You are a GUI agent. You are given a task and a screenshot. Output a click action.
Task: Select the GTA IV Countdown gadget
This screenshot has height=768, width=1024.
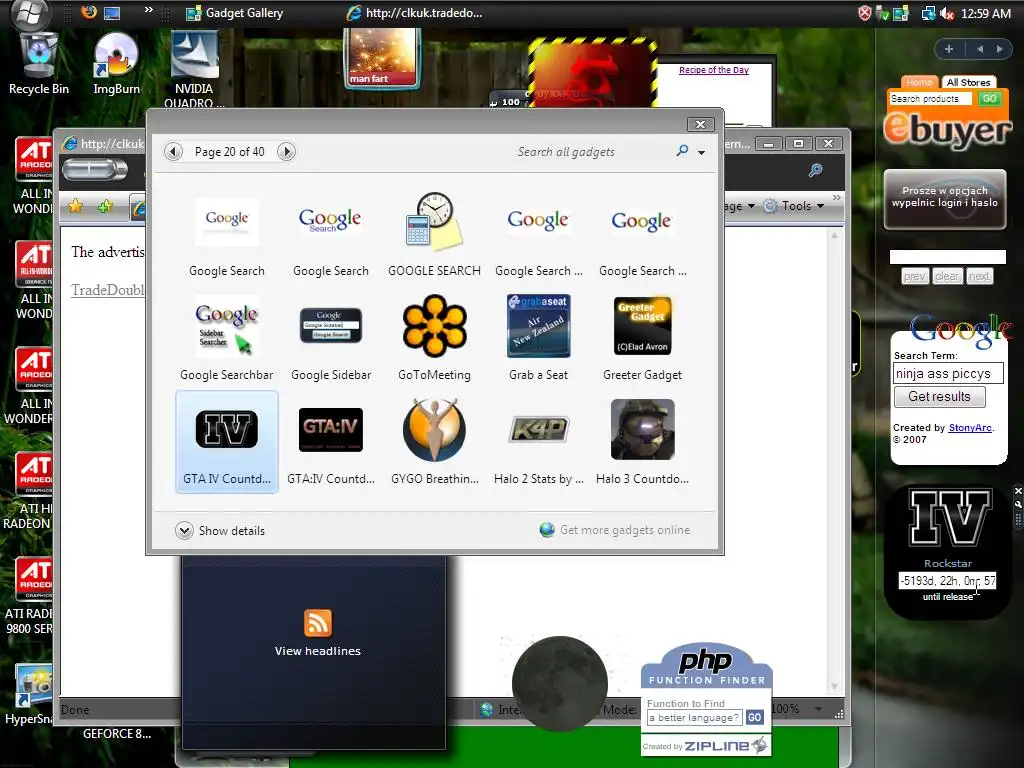[x=227, y=442]
